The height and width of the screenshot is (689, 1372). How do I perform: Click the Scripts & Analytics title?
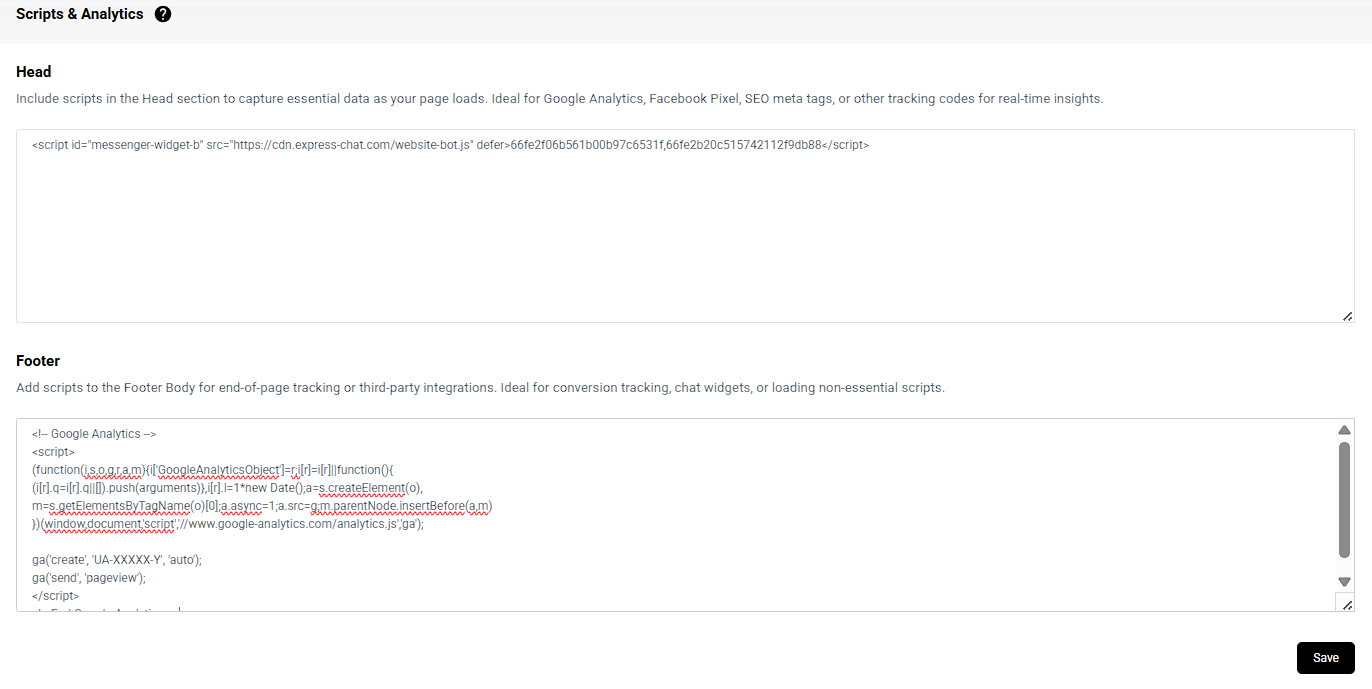[x=80, y=14]
